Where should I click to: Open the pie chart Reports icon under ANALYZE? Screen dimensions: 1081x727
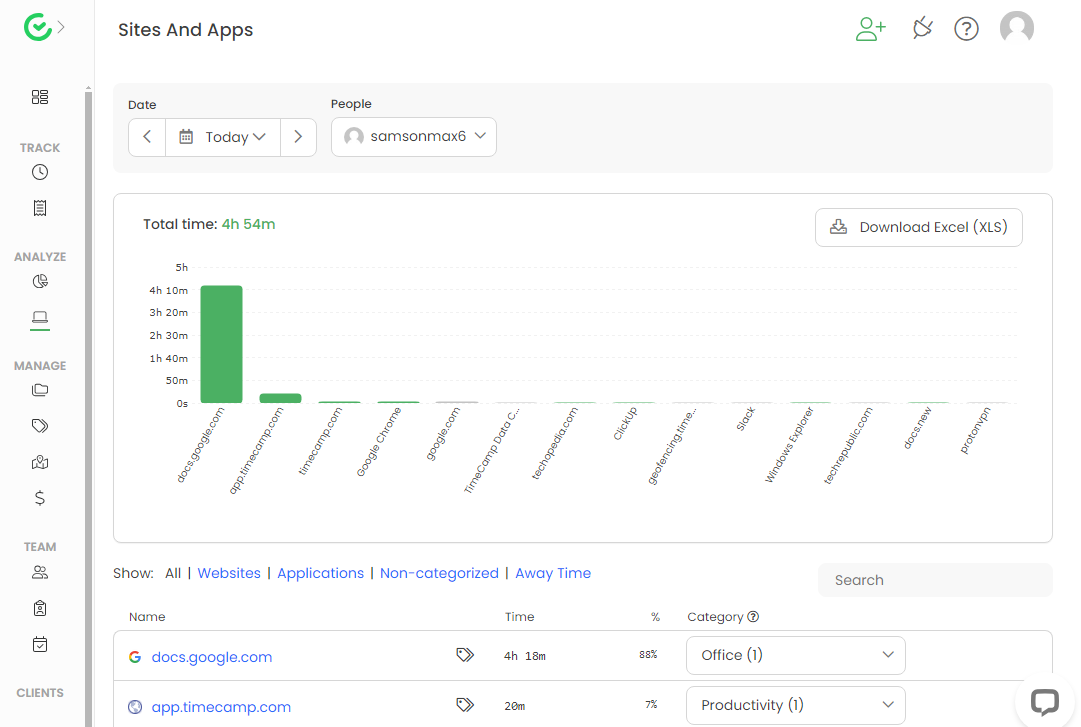pyautogui.click(x=40, y=281)
